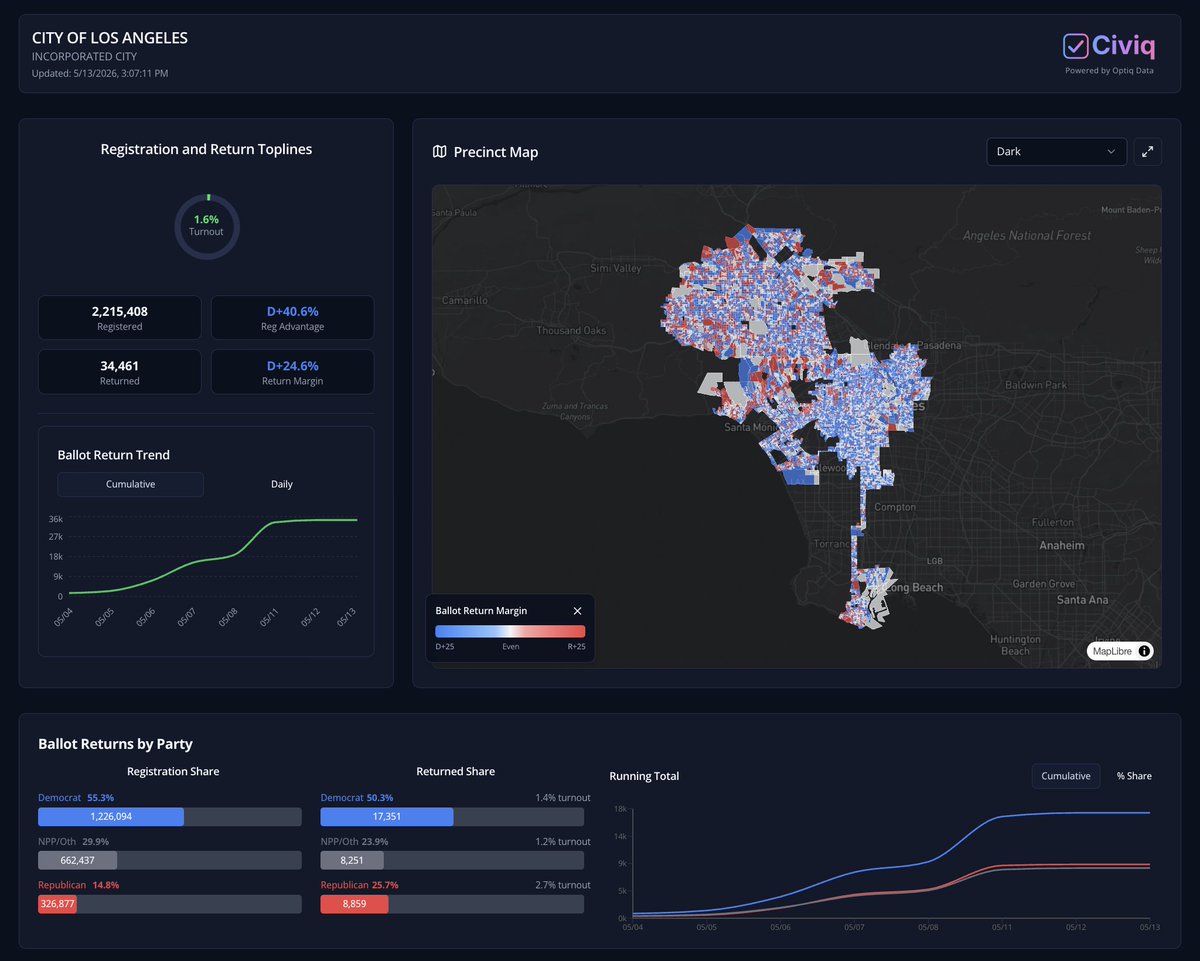Click the Santa Ana map label
1200x961 pixels.
pyautogui.click(x=1083, y=600)
